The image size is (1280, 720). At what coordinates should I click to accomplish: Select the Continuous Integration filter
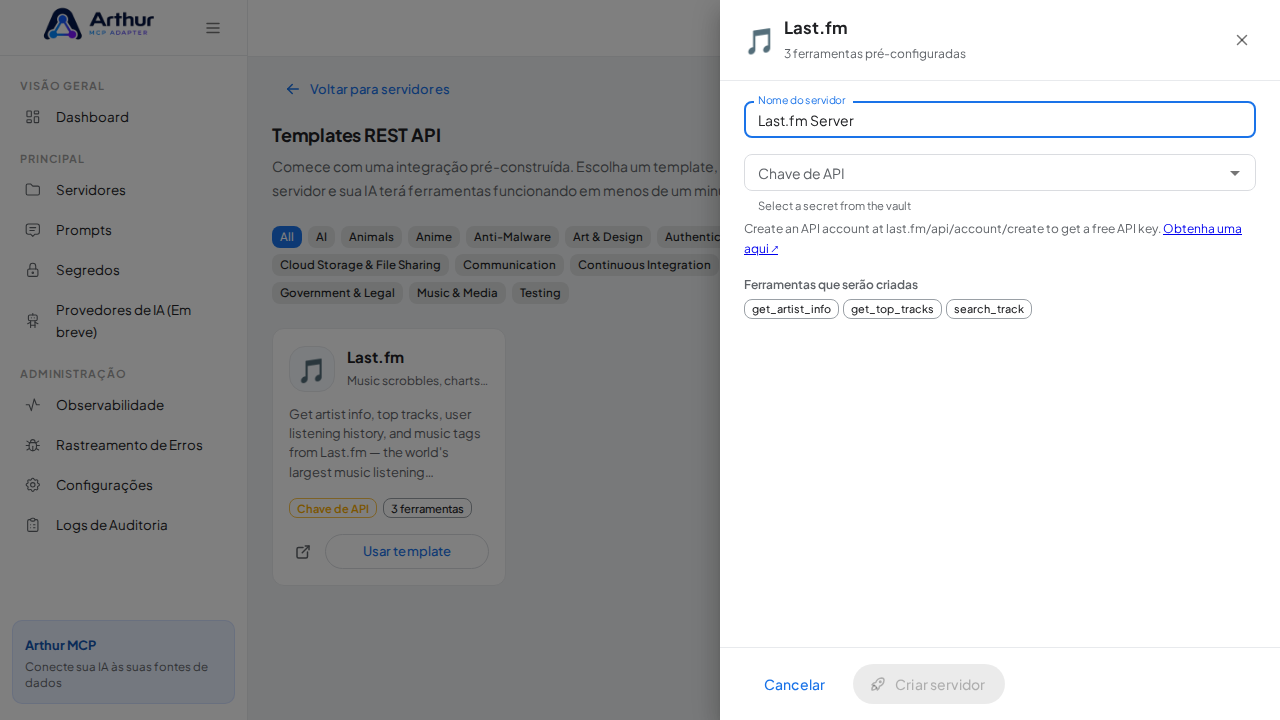645,265
